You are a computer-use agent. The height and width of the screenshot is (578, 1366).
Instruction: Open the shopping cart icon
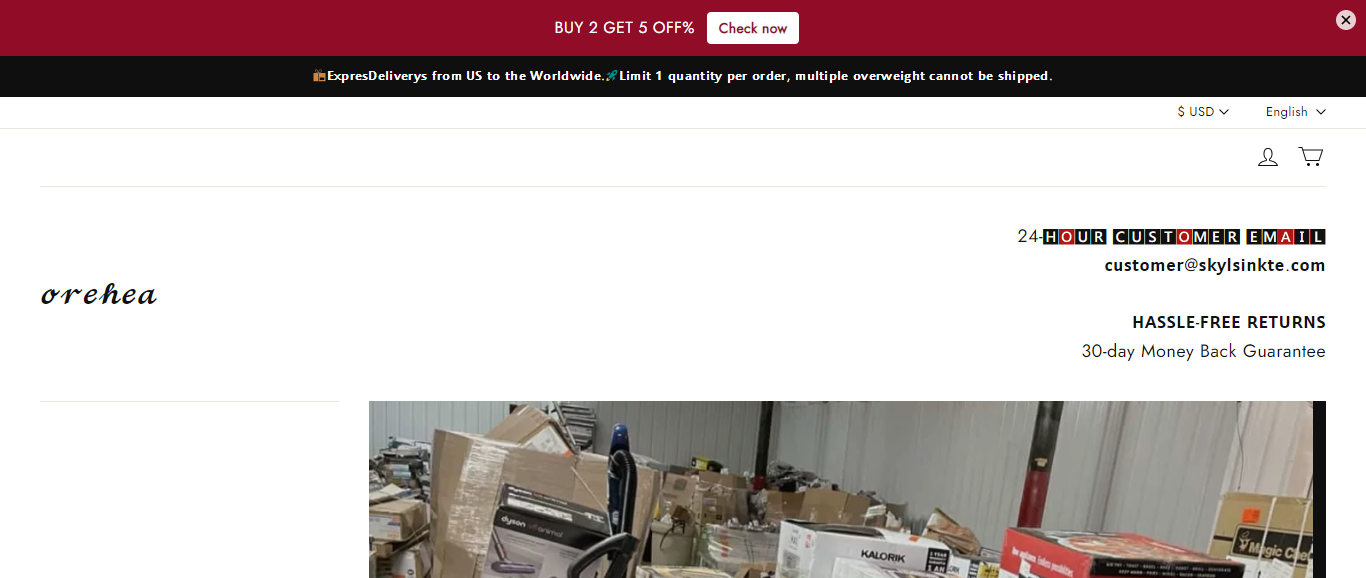[x=1311, y=157]
